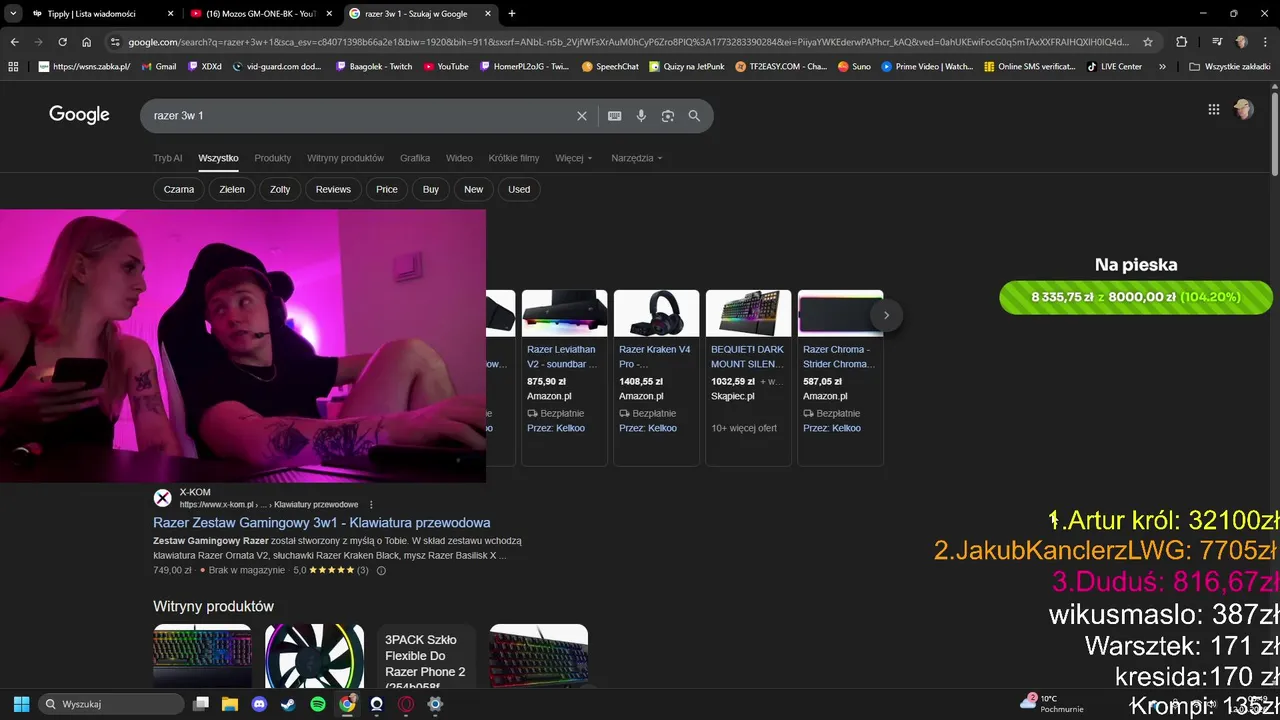This screenshot has height=720, width=1280.
Task: Open apps grid in bookmarks bar
Action: click(x=13, y=67)
